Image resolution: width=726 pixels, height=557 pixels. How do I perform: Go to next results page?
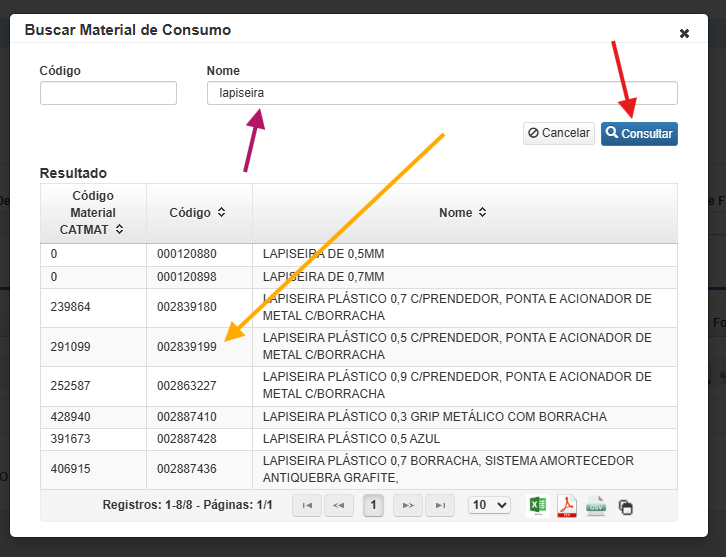point(407,506)
